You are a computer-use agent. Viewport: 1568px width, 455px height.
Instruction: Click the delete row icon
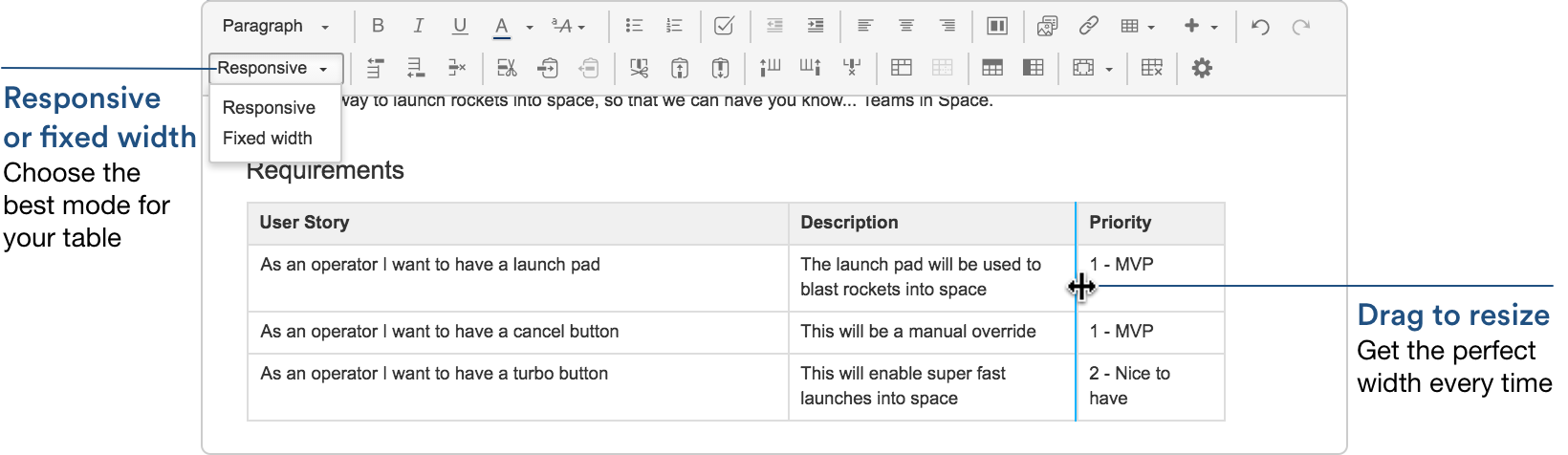point(456,68)
